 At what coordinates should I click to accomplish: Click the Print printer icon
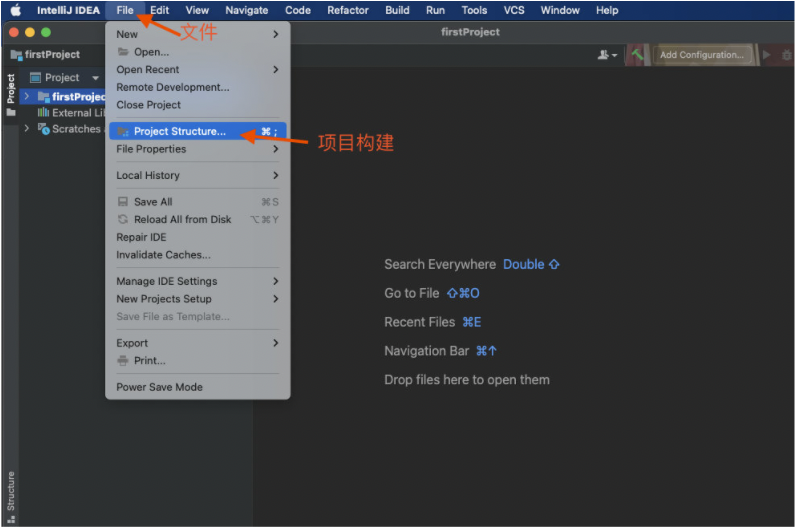(123, 360)
